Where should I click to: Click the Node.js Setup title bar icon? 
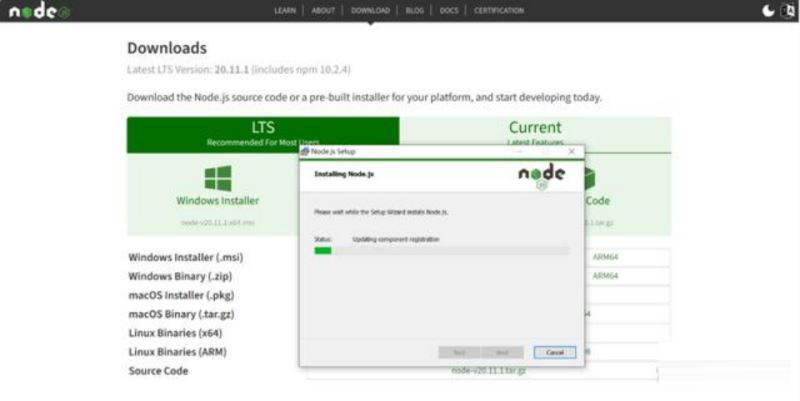pyautogui.click(x=305, y=152)
